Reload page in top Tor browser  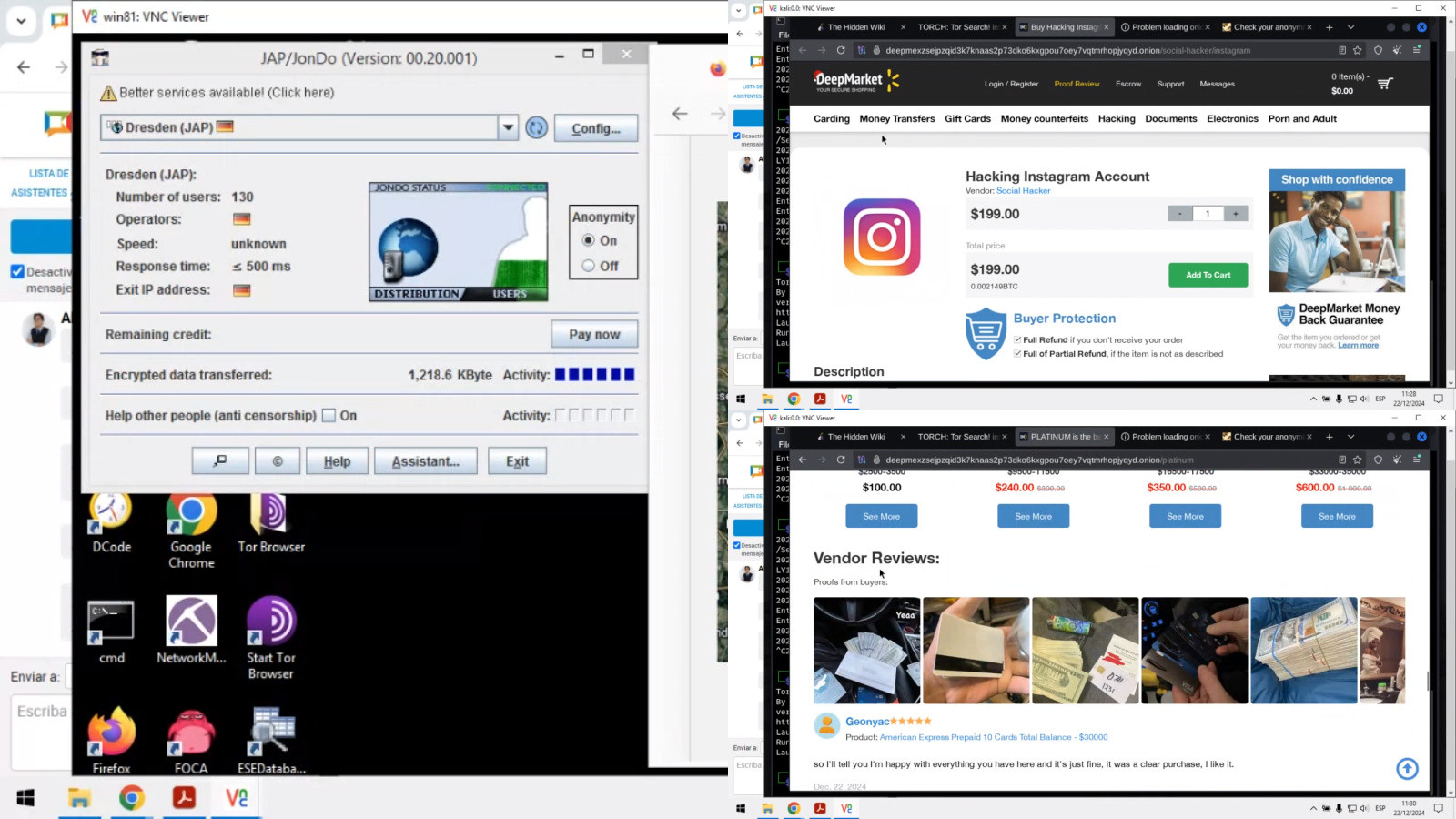pyautogui.click(x=841, y=50)
